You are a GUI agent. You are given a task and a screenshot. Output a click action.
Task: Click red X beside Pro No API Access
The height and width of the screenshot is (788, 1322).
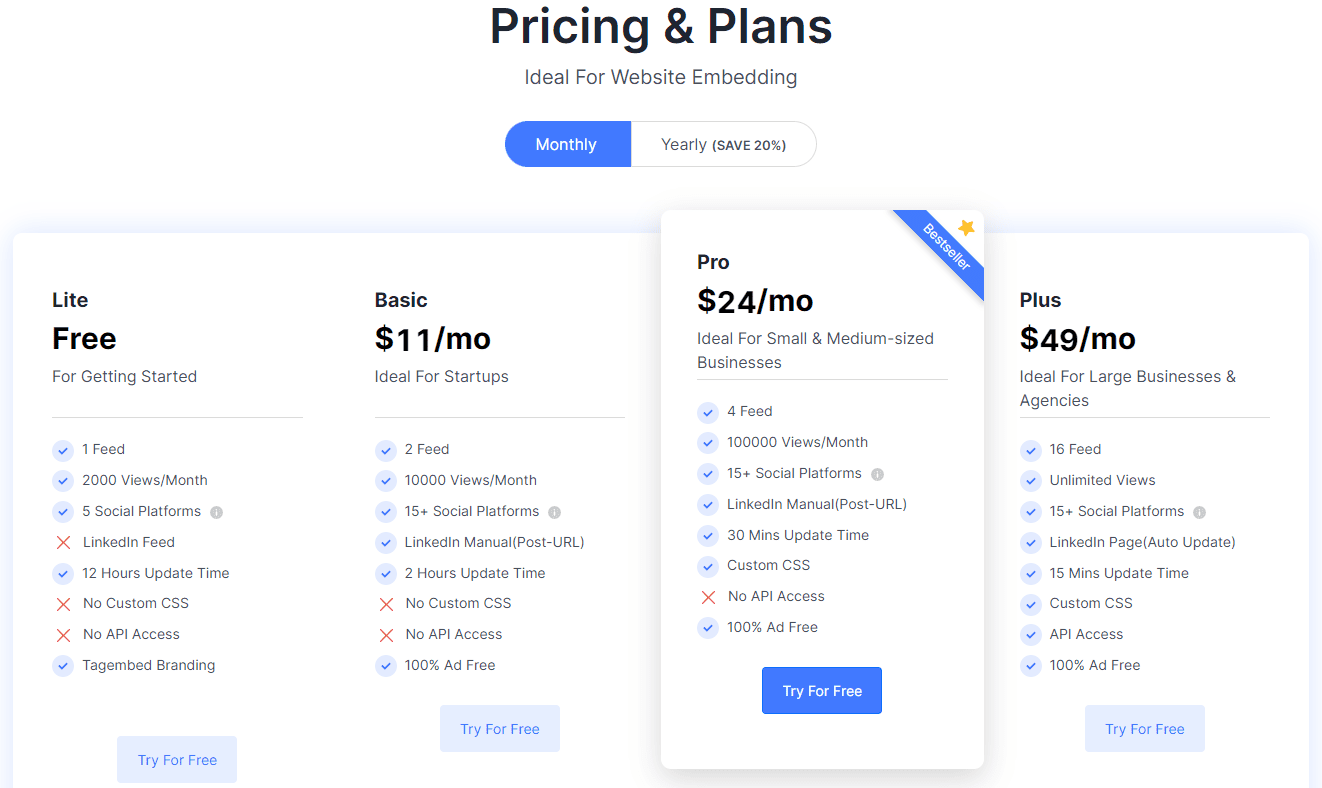click(708, 597)
